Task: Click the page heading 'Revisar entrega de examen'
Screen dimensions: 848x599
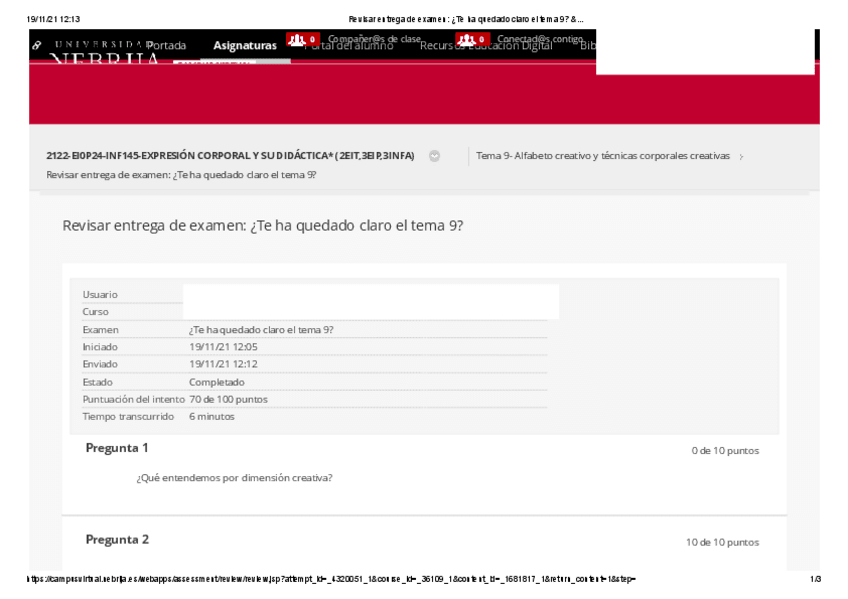Action: coord(263,225)
